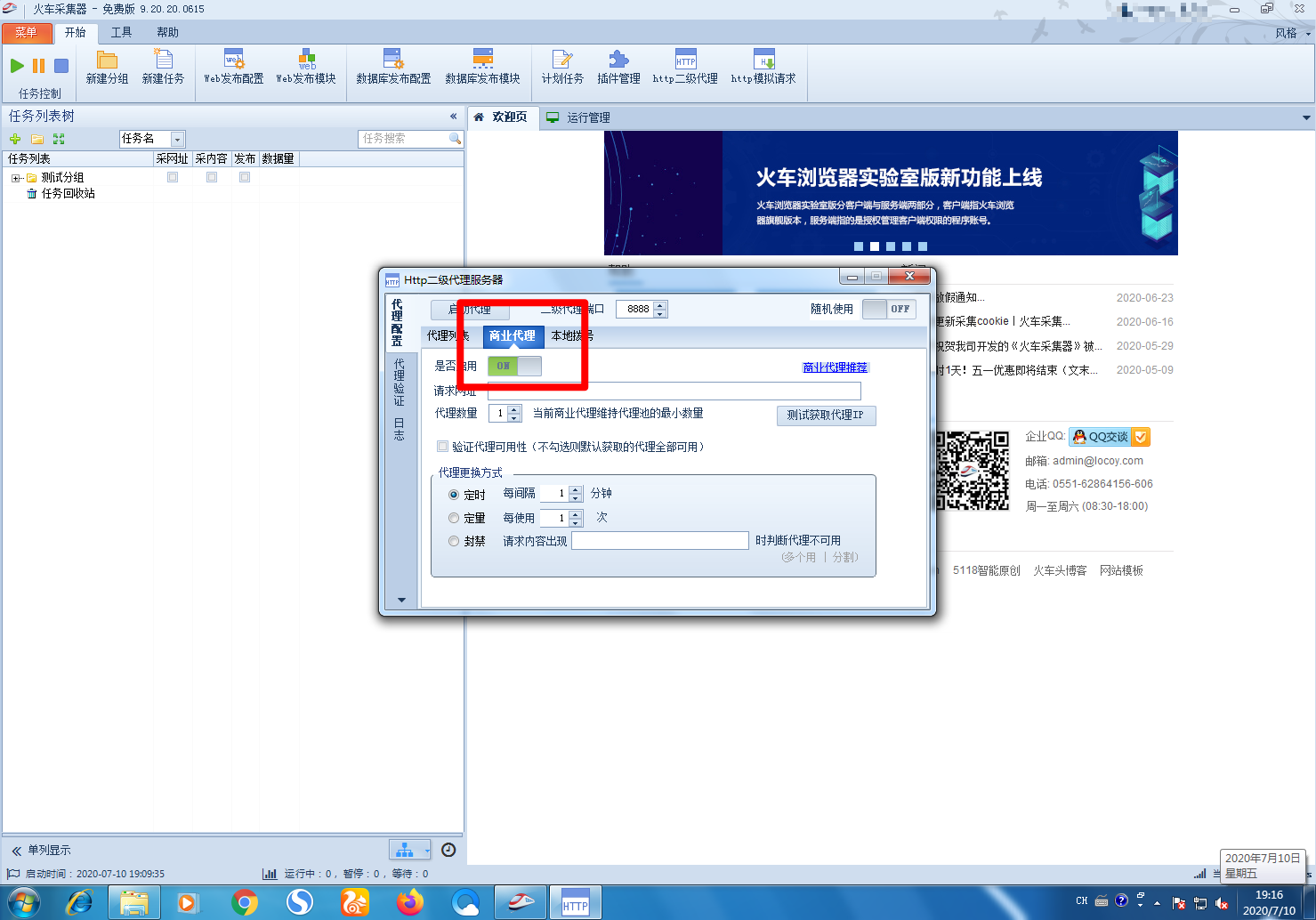Pause tasks with the orange pause icon

[x=38, y=66]
